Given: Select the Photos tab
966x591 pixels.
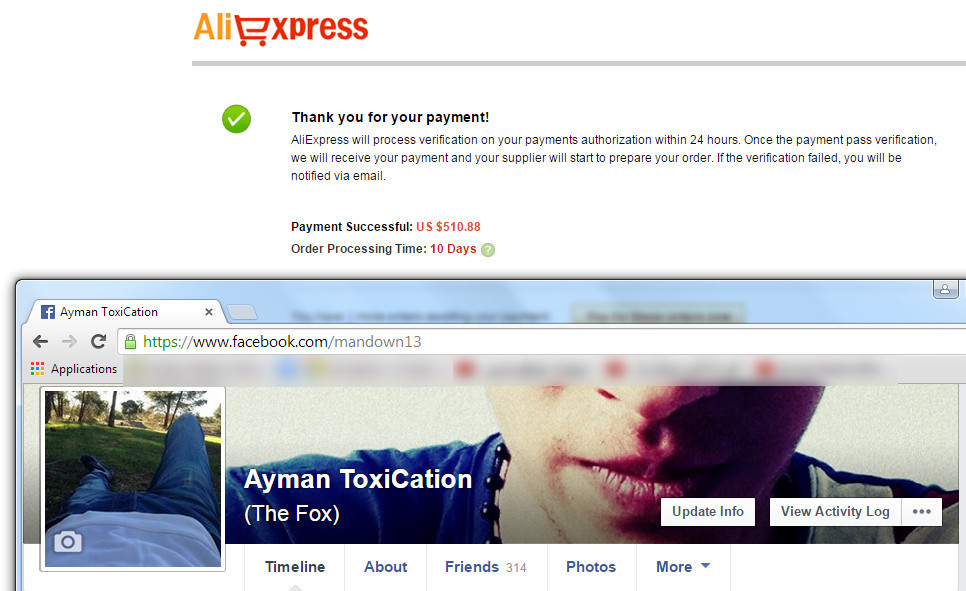Looking at the screenshot, I should pos(591,567).
